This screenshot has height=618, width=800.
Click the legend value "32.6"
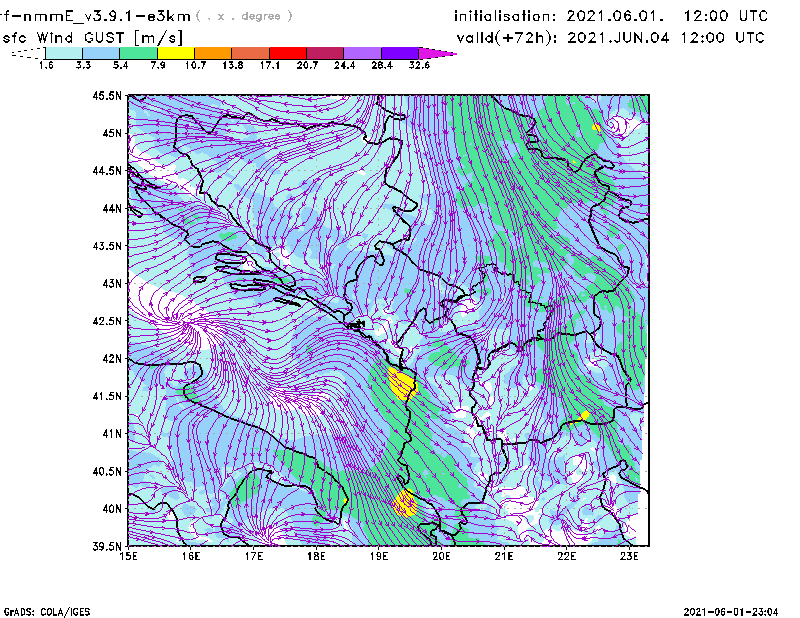(x=419, y=65)
